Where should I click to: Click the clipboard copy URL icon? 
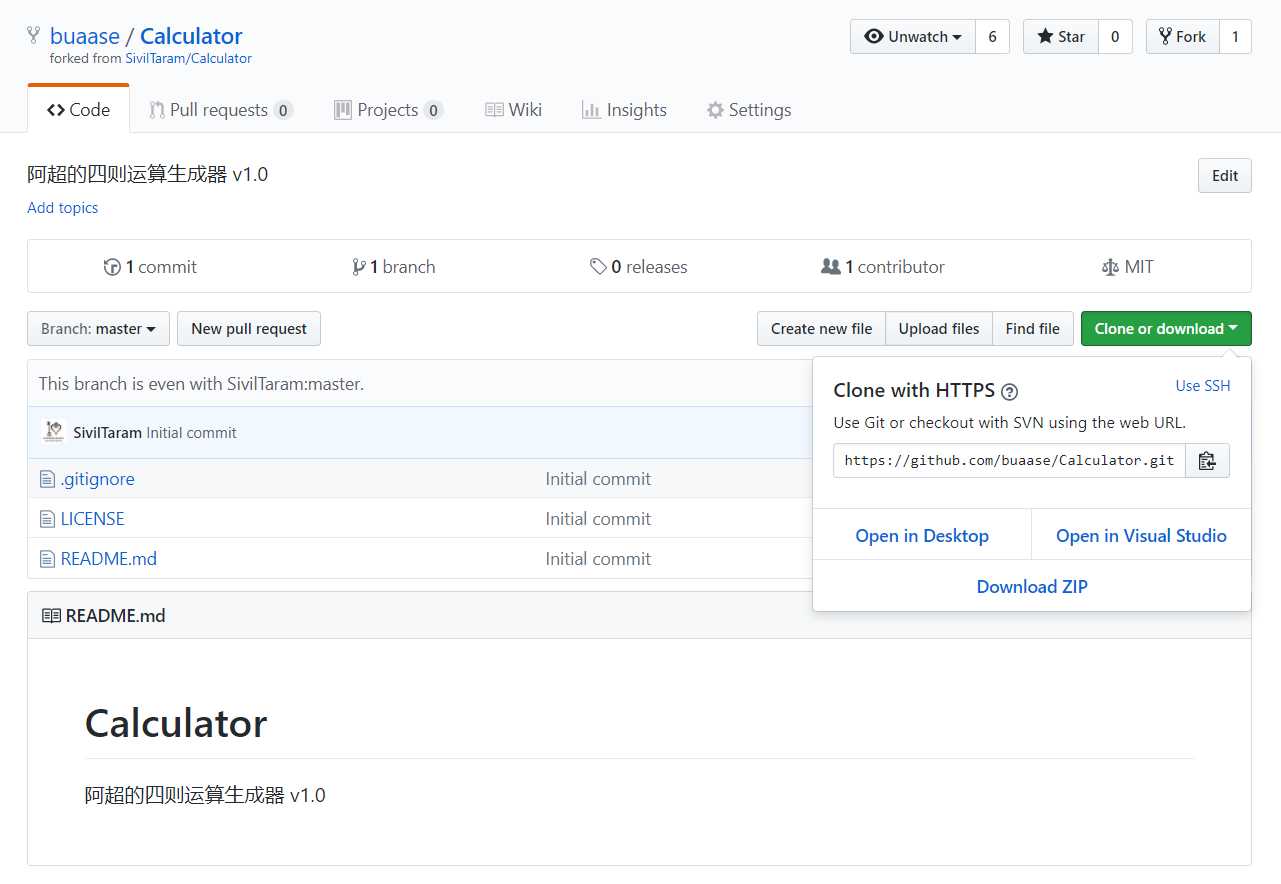pos(1207,461)
